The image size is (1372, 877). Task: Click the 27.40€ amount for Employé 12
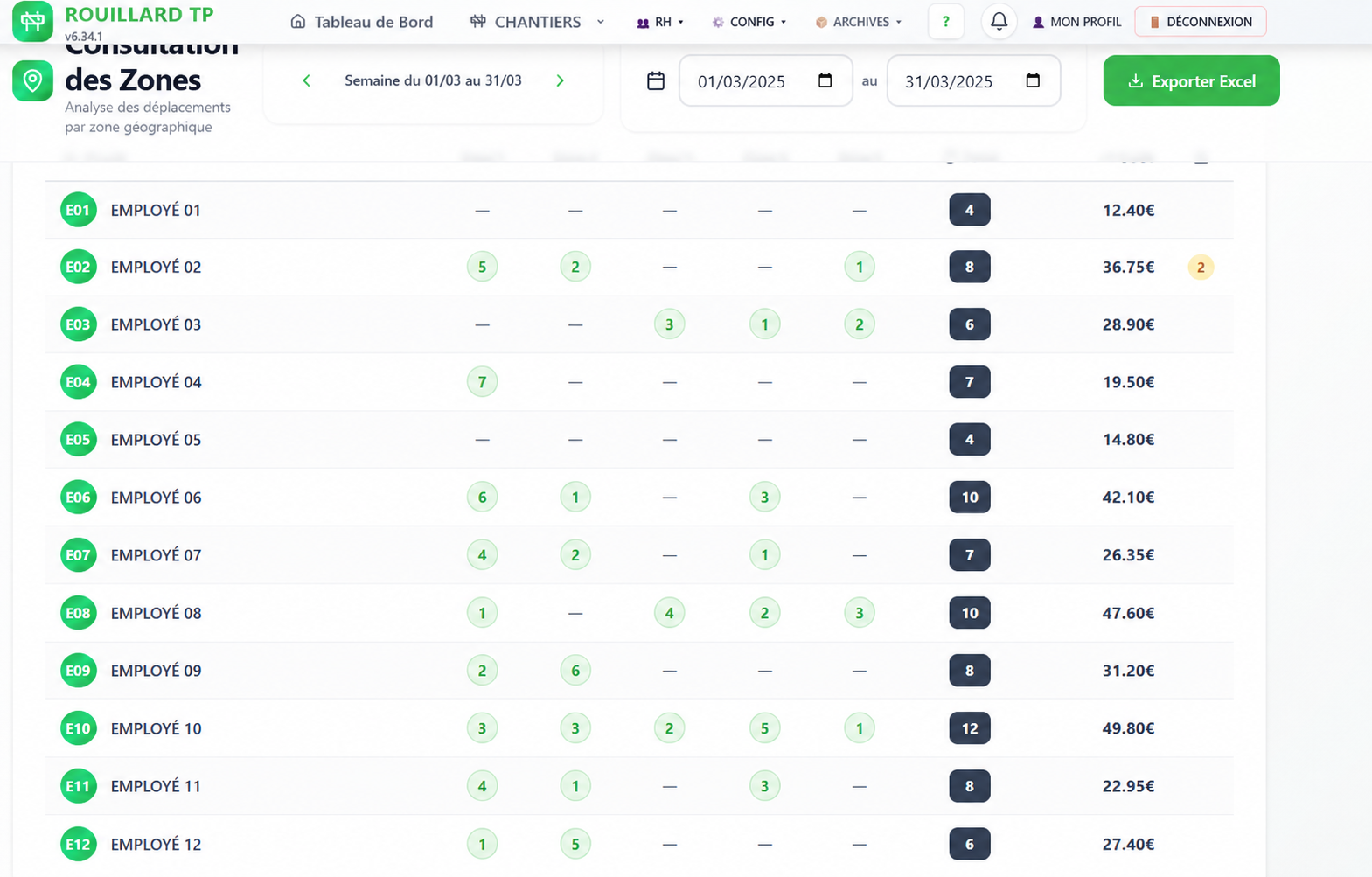click(x=1128, y=844)
